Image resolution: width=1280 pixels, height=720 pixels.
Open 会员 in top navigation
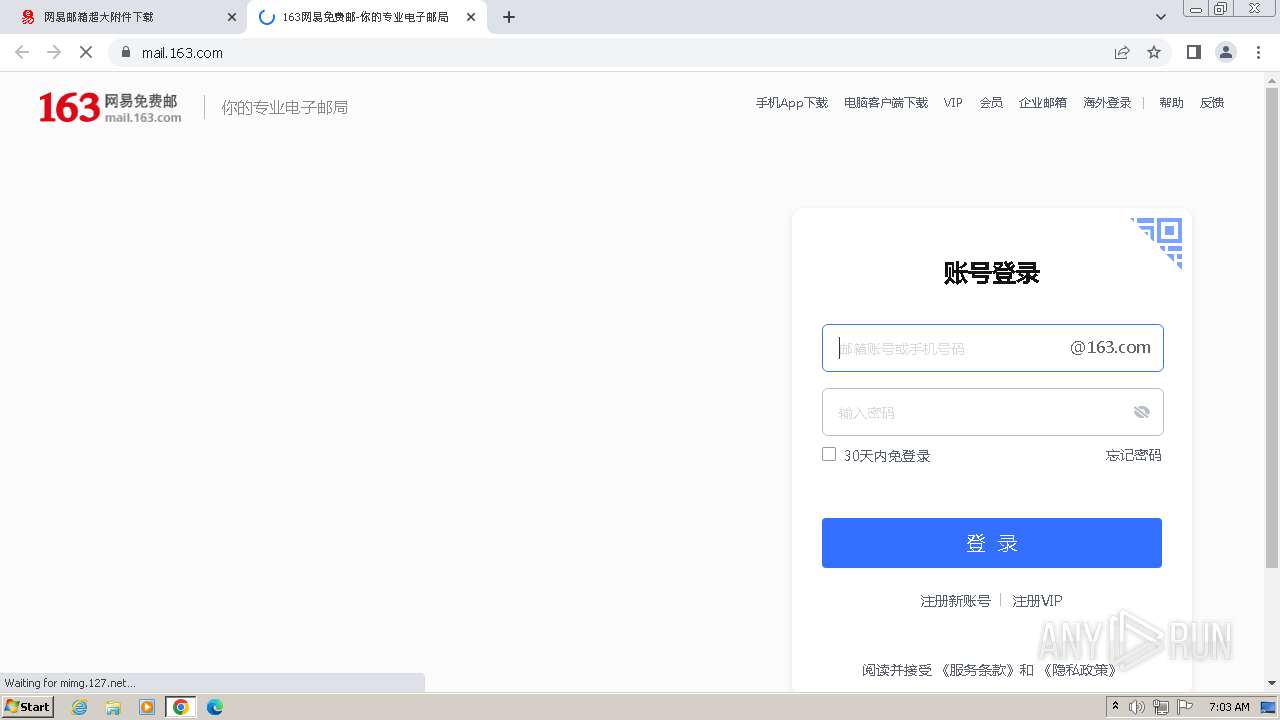(x=991, y=103)
